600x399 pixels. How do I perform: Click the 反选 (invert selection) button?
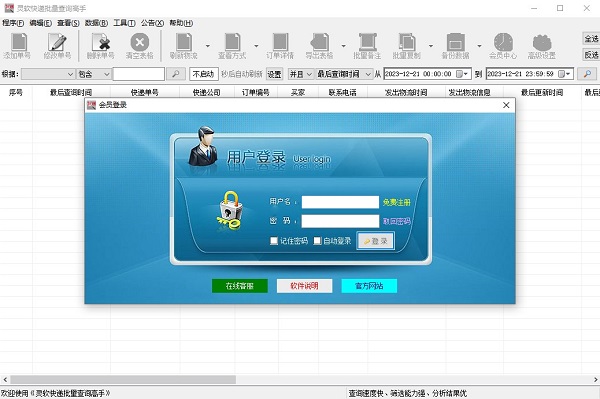click(591, 55)
